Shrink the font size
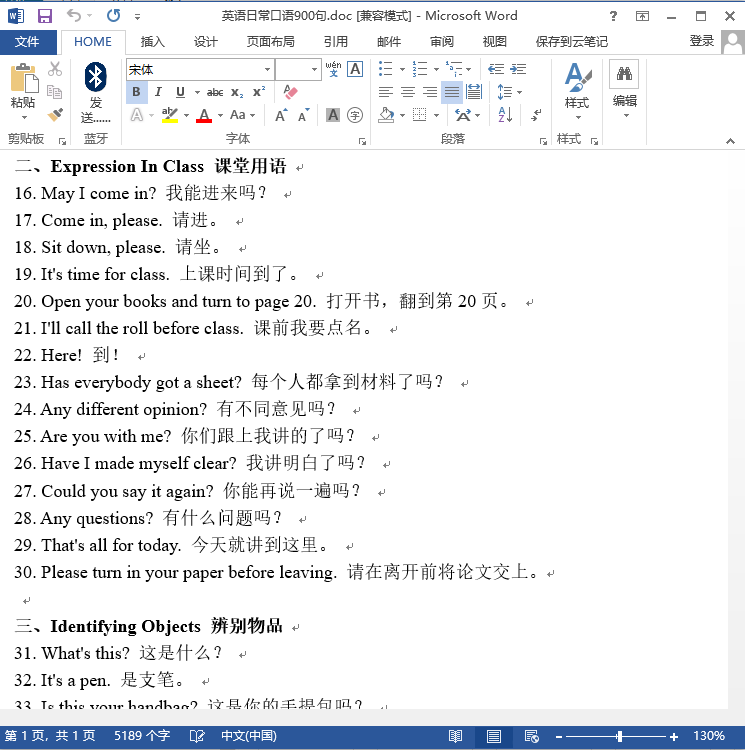The width and height of the screenshot is (745, 750). (x=304, y=115)
